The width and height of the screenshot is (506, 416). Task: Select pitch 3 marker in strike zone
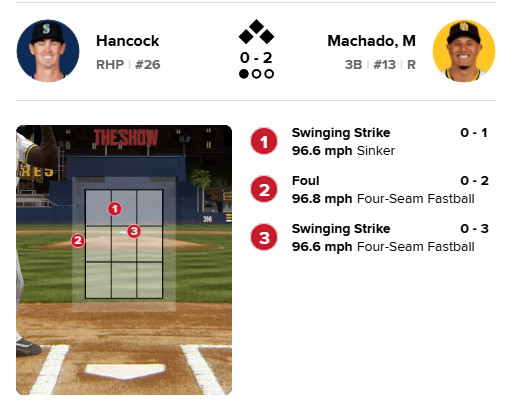134,231
